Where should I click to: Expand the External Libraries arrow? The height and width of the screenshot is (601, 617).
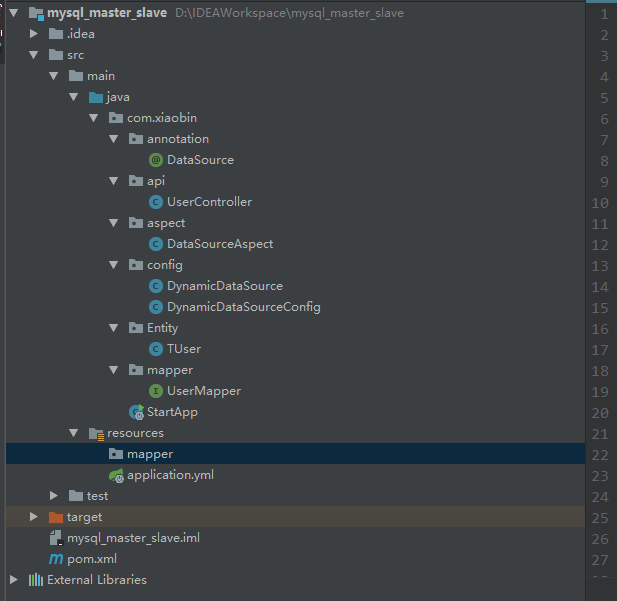click(14, 580)
